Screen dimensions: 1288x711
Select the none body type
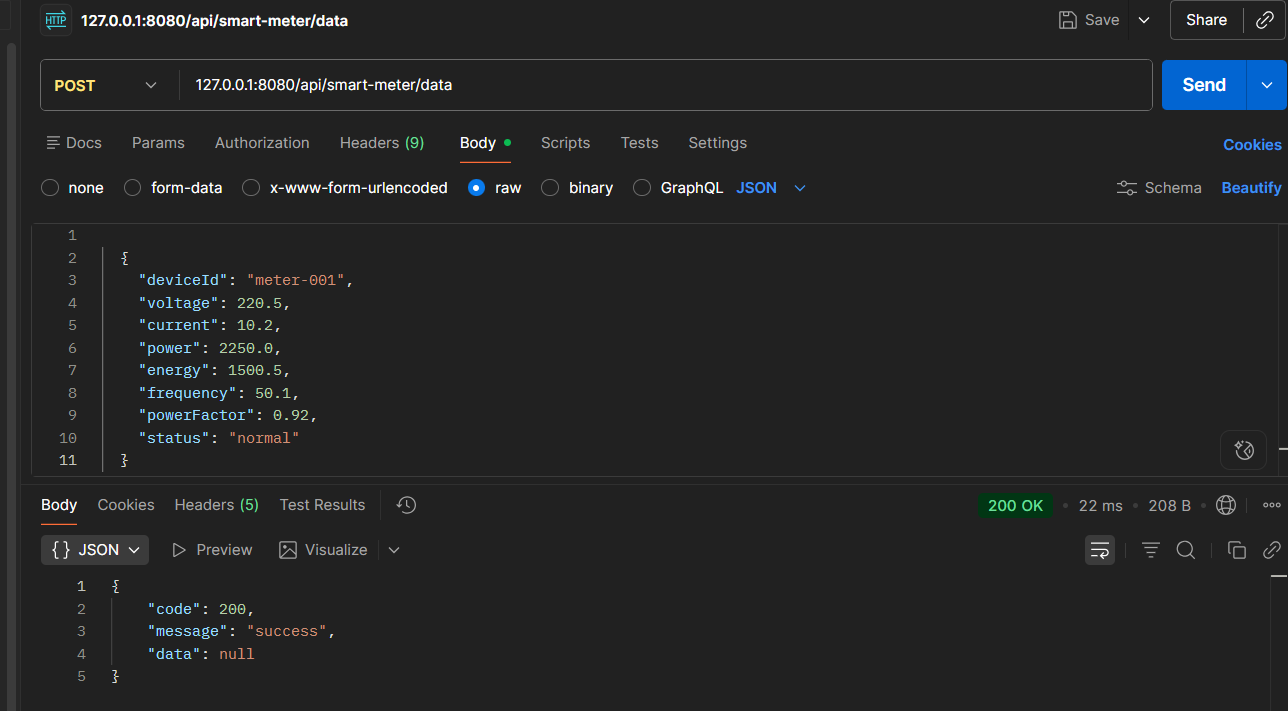50,188
